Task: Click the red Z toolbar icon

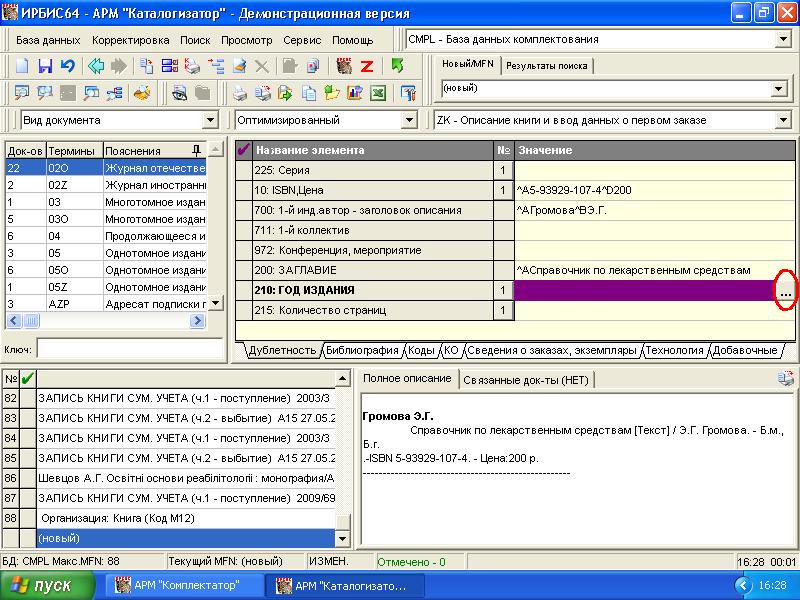Action: [367, 66]
